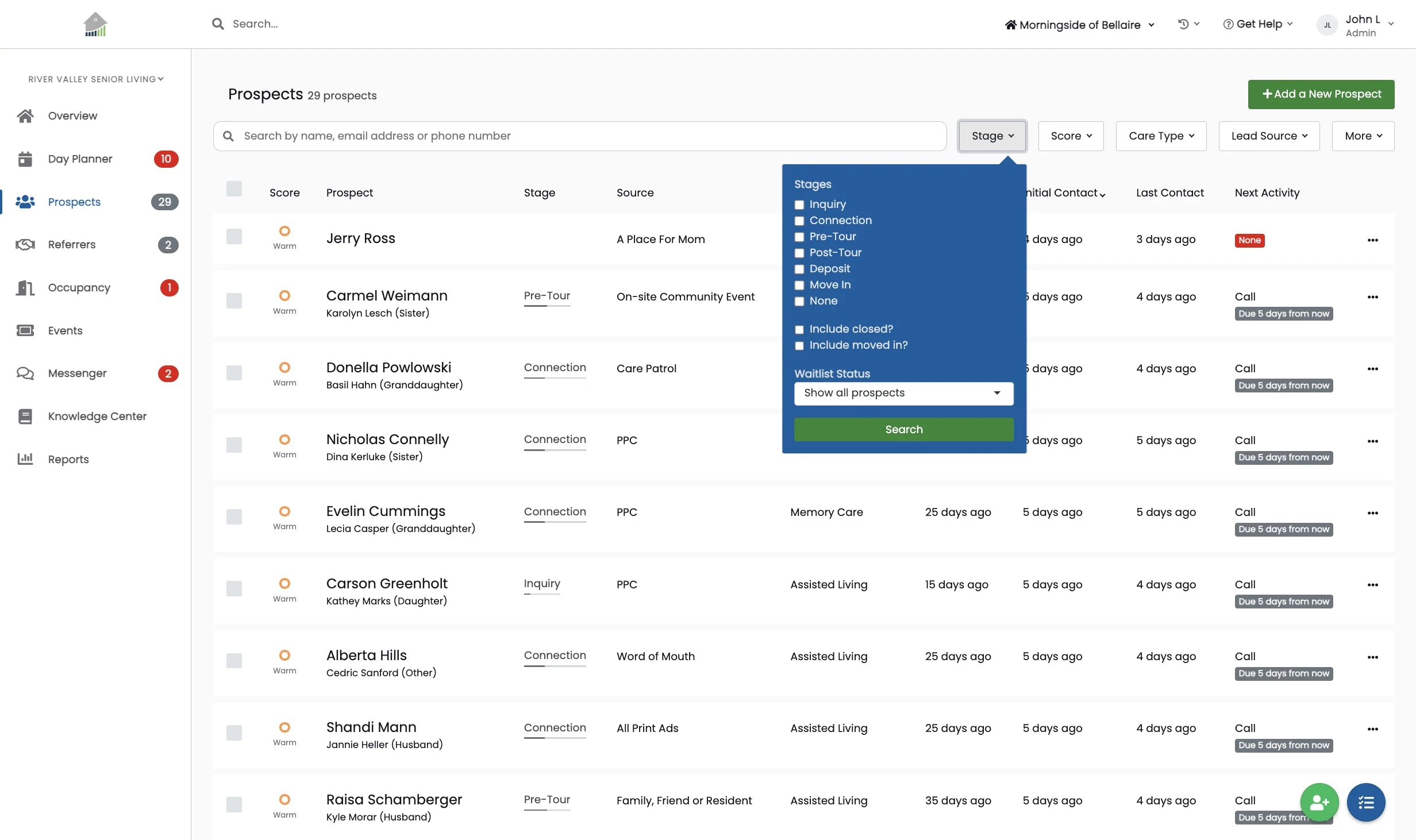
Task: Click the Referrers handshake icon
Action: point(25,245)
